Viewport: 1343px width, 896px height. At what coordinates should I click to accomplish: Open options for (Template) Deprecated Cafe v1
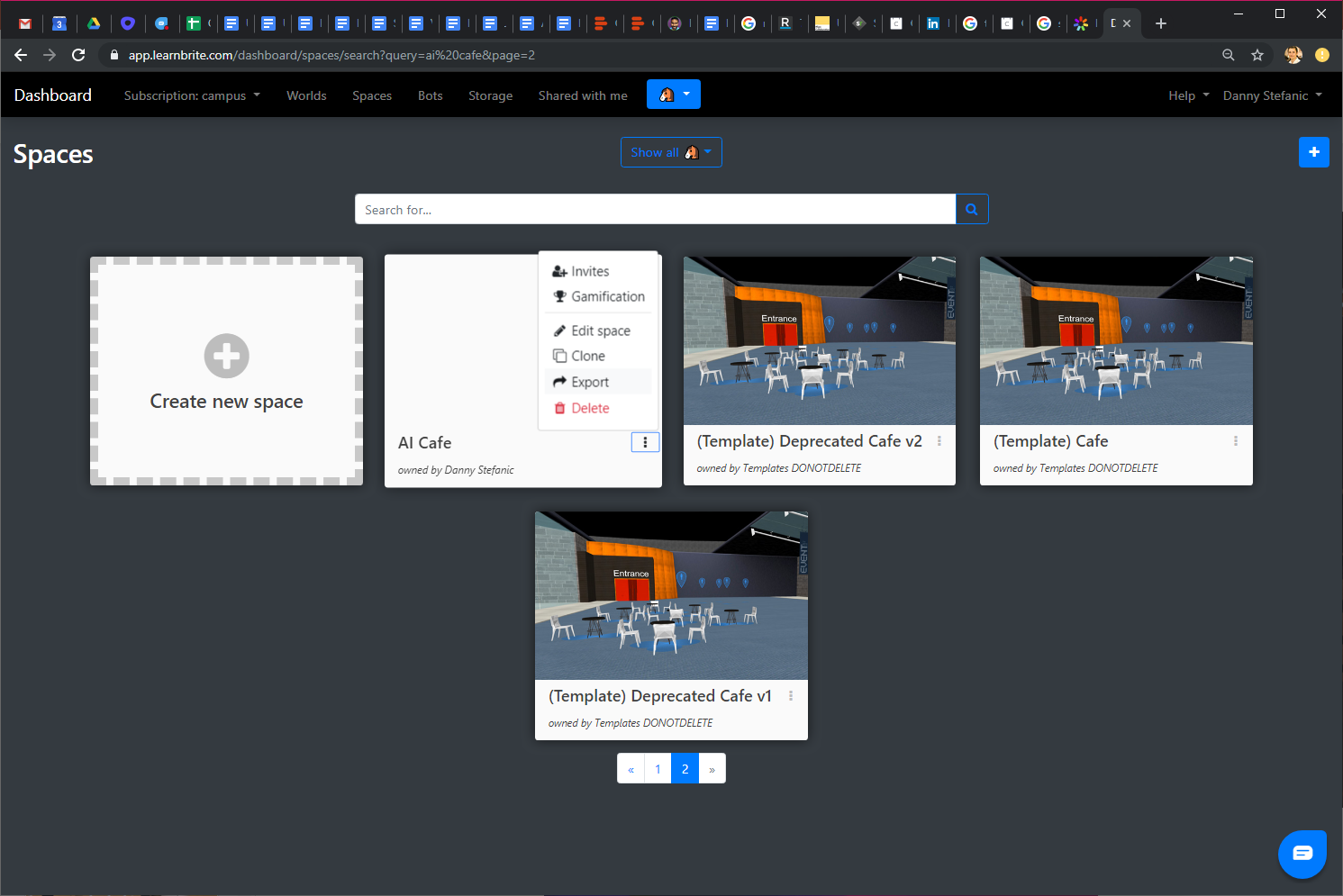[791, 696]
